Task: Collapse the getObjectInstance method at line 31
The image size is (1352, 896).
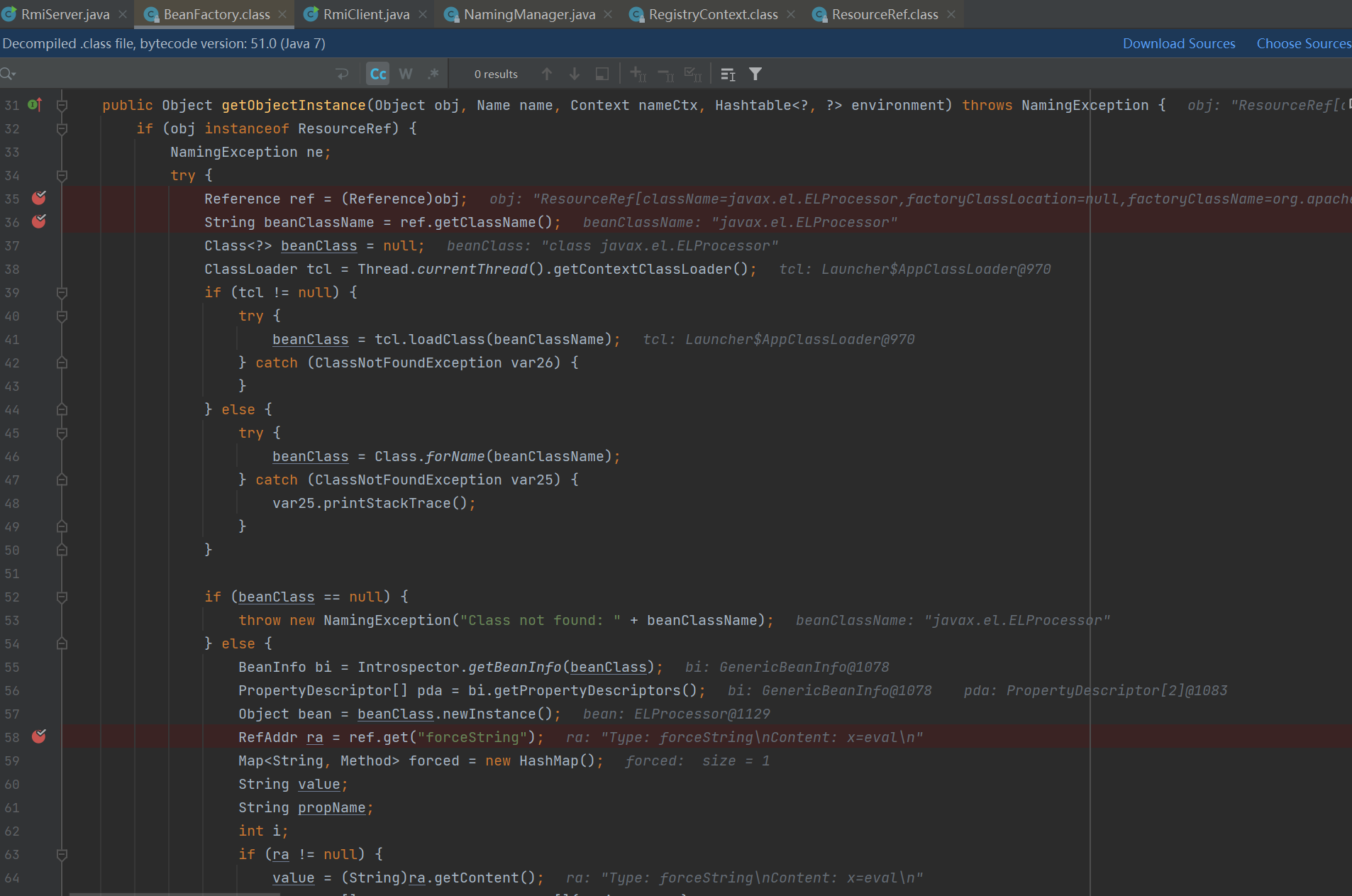Action: click(62, 105)
